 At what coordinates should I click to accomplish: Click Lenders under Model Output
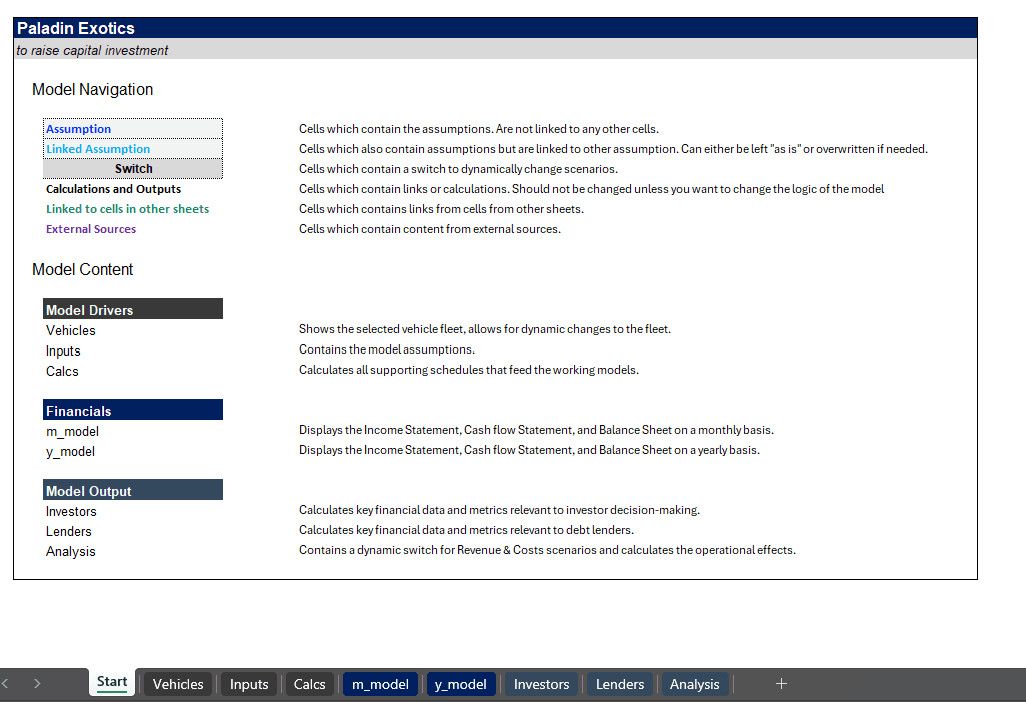[x=69, y=532]
